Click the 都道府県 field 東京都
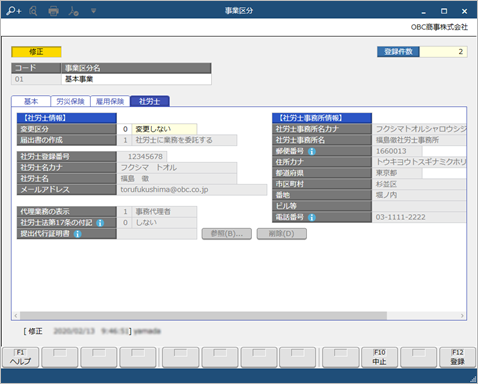The height and width of the screenshot is (384, 478). tap(397, 173)
